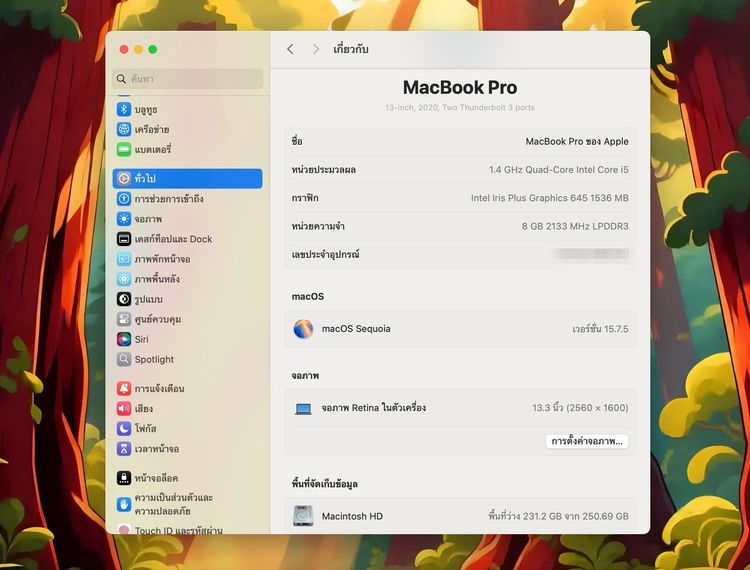Click the หน่วยประมวลผล label
Screen dimensions: 750x570
(323, 170)
